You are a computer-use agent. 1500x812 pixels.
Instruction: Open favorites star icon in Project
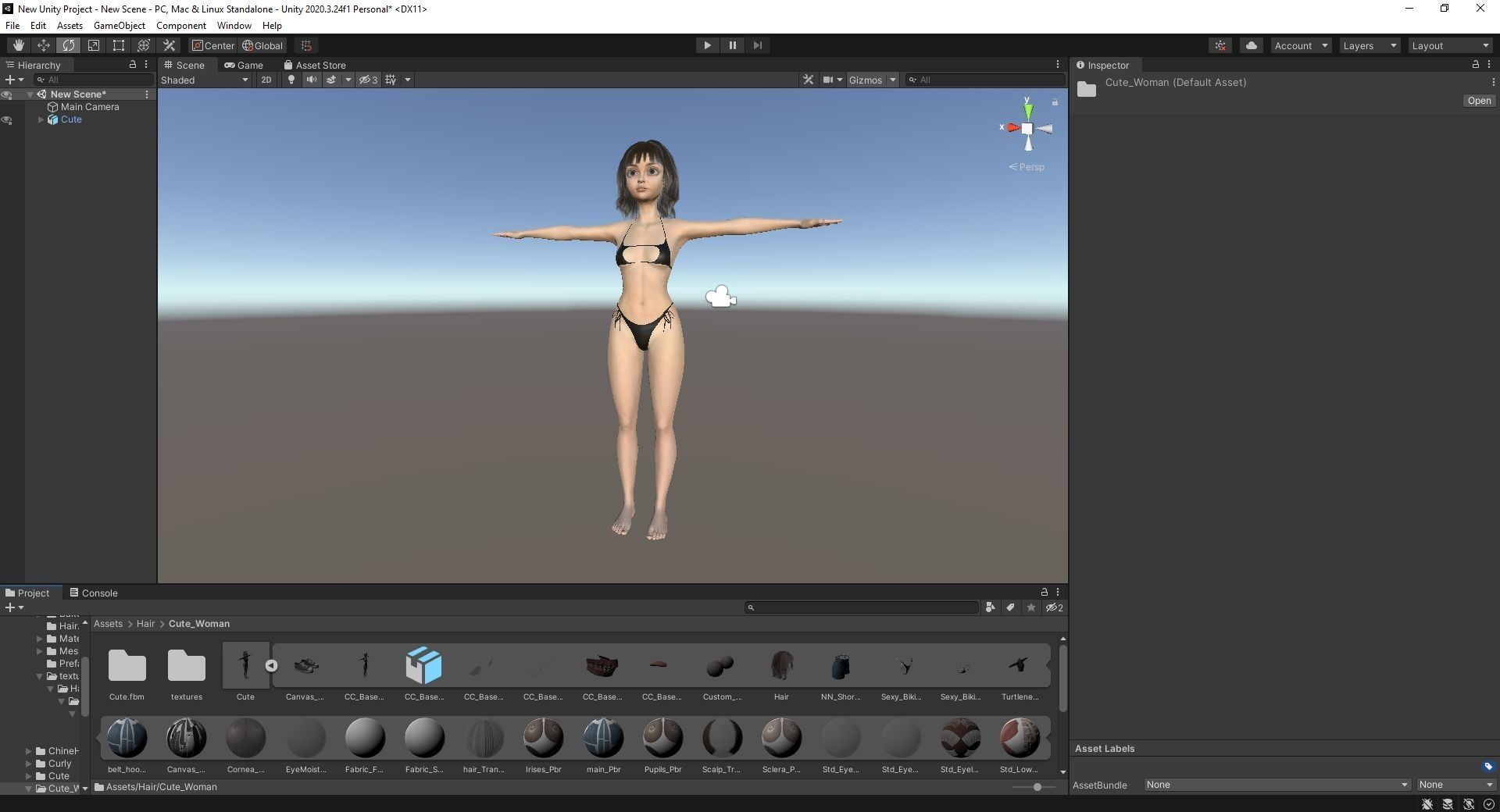tap(1031, 607)
